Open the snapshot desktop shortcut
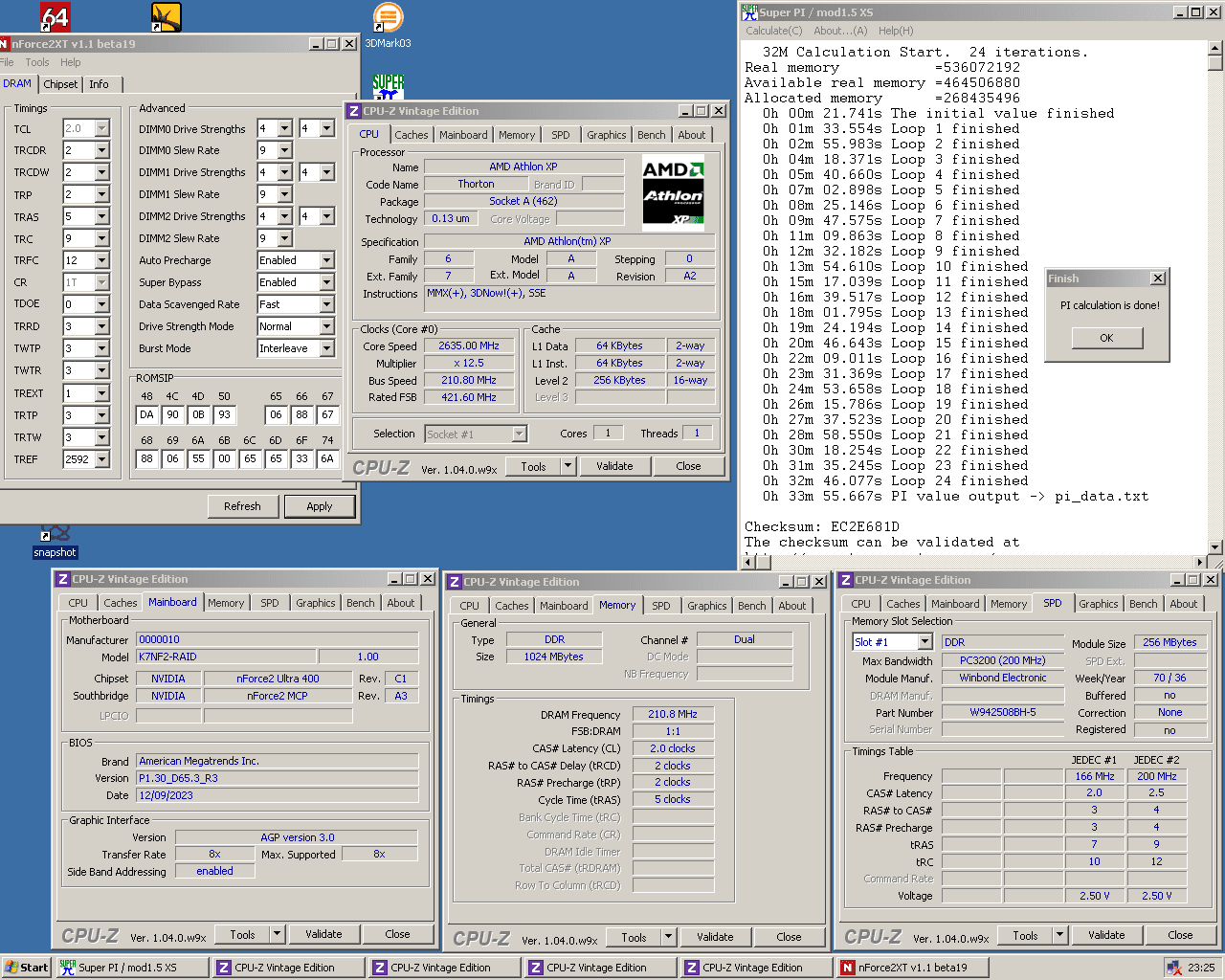 [x=55, y=542]
